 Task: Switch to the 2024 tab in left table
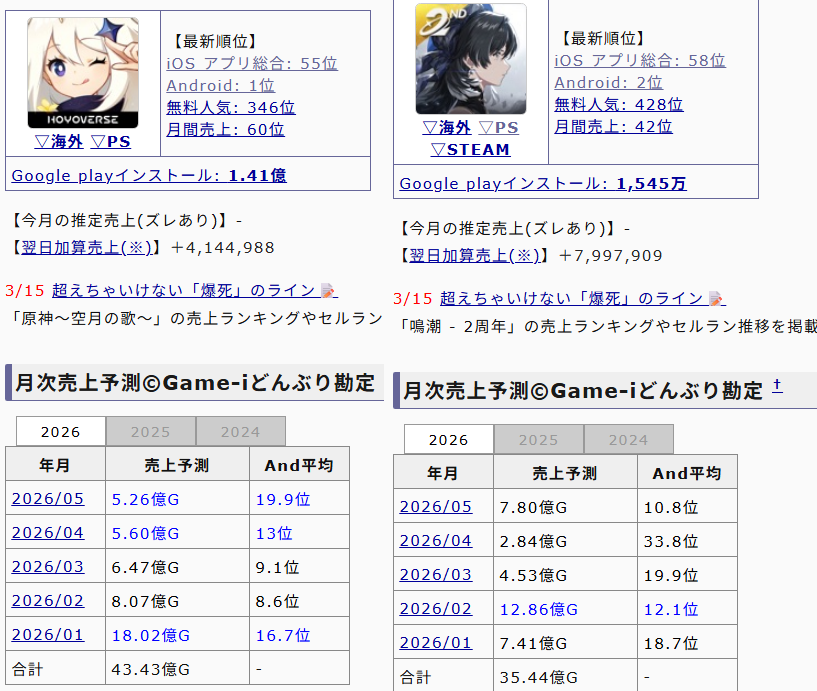click(x=241, y=431)
